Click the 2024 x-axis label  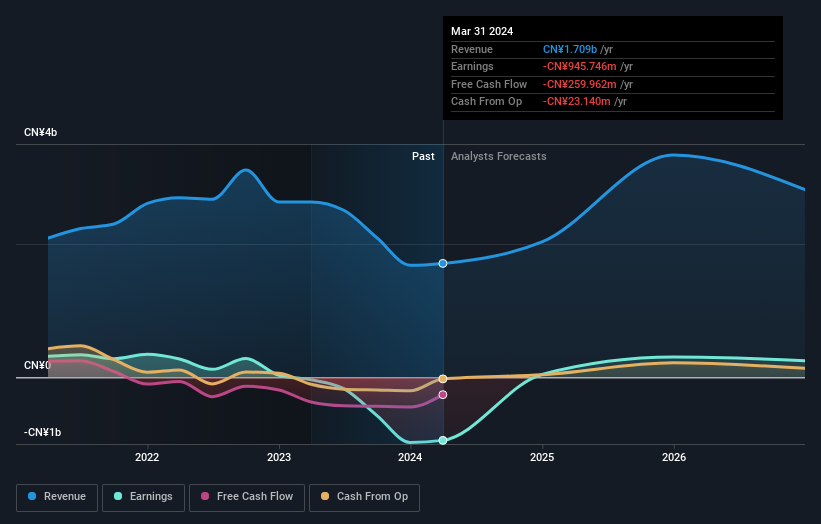point(410,458)
